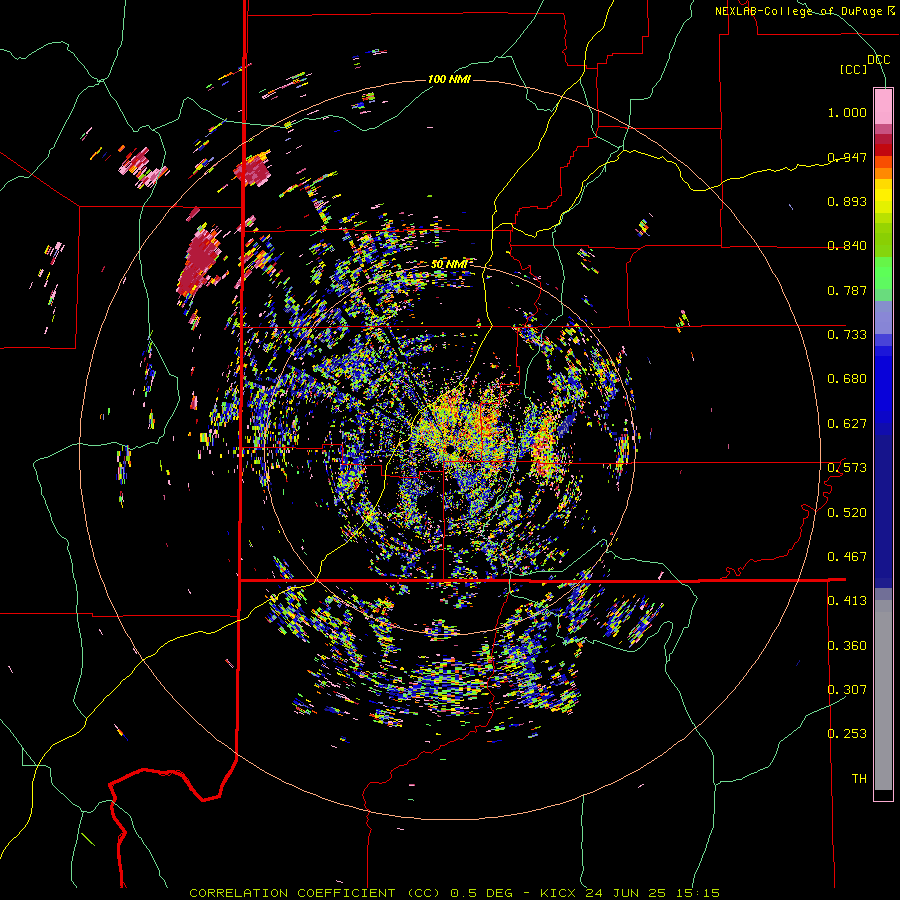Click the "50 NMI" range ring label

(449, 264)
